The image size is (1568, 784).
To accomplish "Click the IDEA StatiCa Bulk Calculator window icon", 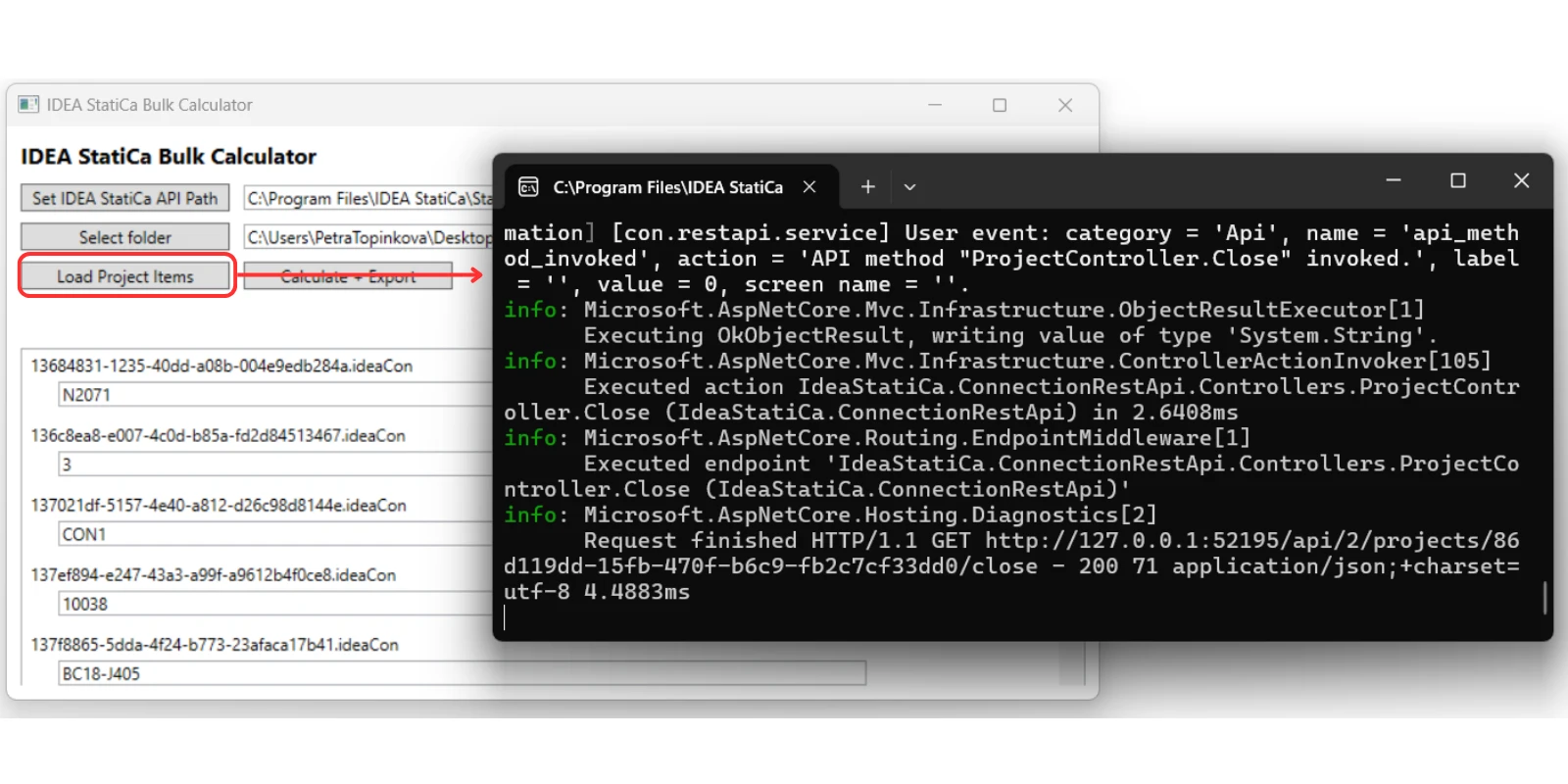I will click(28, 104).
